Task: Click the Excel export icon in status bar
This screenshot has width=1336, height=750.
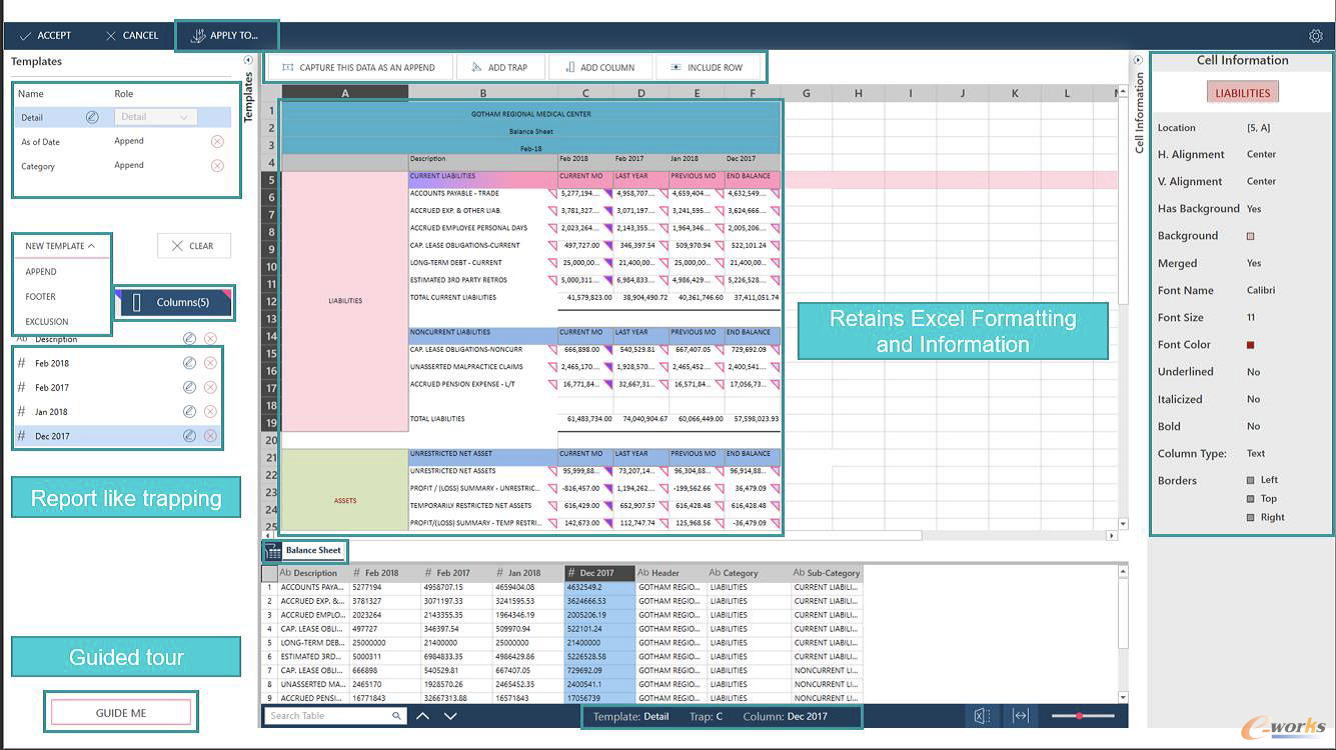Action: click(982, 715)
